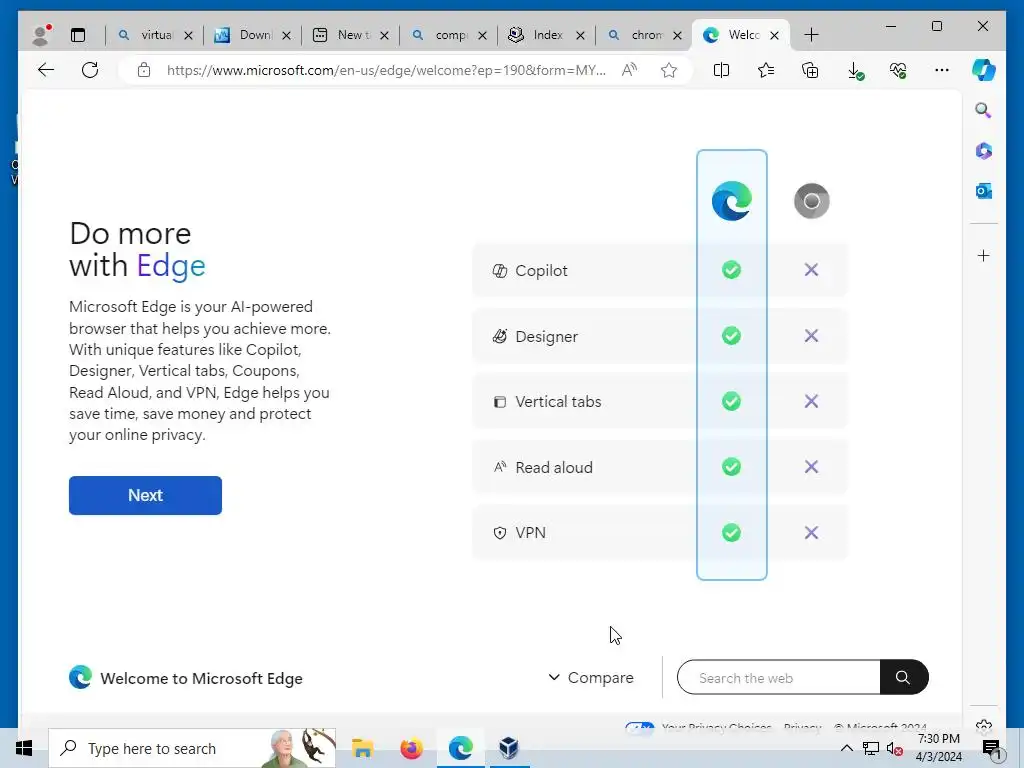Launch Copilot from the toolbar
This screenshot has width=1024, height=768.
click(984, 70)
